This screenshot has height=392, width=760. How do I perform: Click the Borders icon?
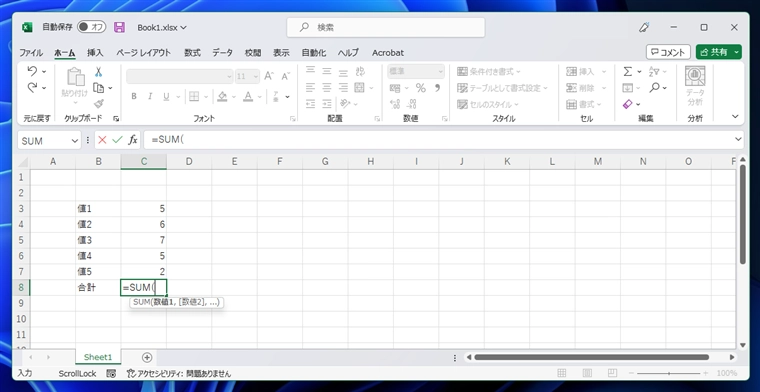(x=194, y=96)
